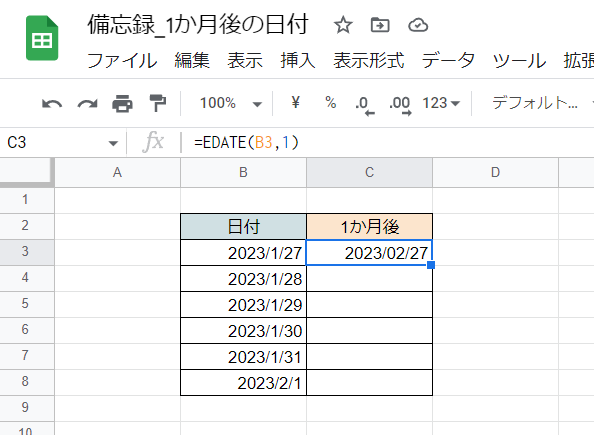Open the 挿入 menu
Viewport: 594px width, 435px height.
click(x=298, y=61)
